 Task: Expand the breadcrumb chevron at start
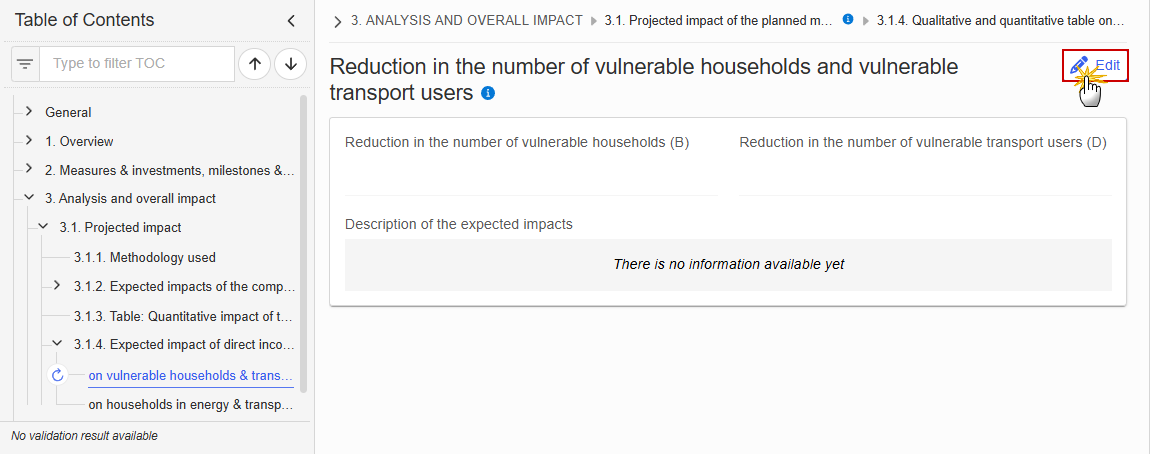tap(337, 21)
